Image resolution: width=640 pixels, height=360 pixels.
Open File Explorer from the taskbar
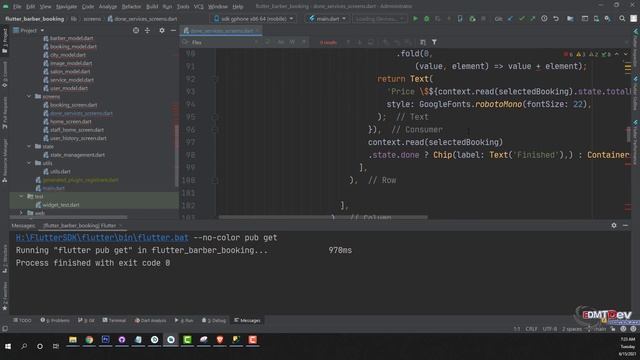(73, 340)
